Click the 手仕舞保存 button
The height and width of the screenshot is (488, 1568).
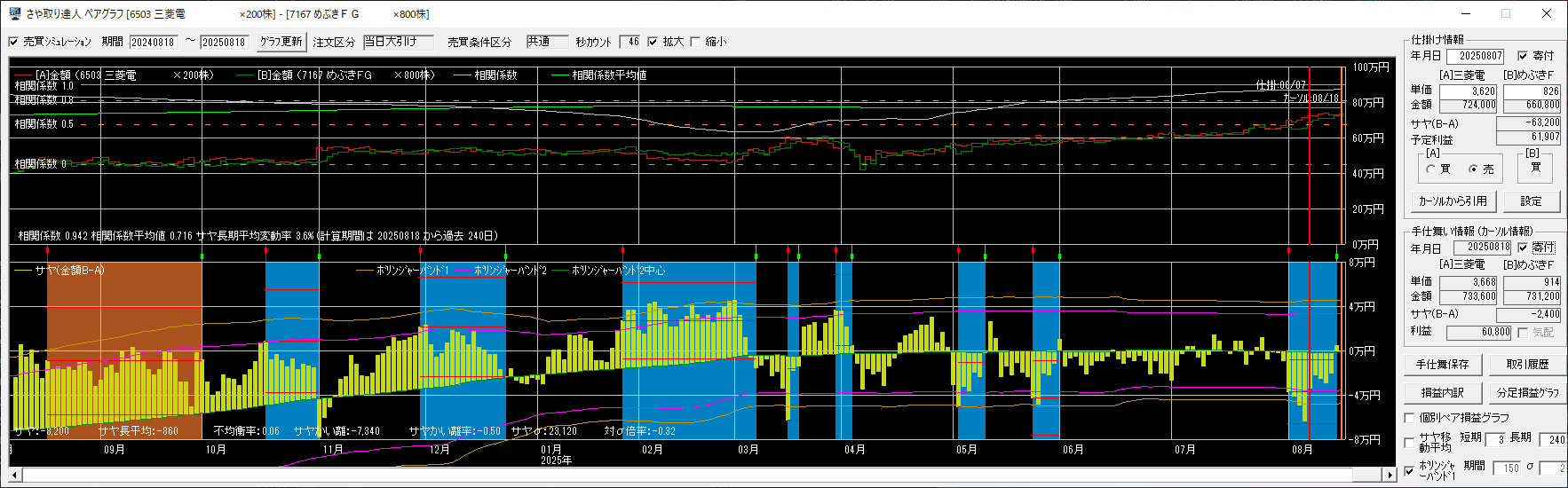pyautogui.click(x=1443, y=365)
